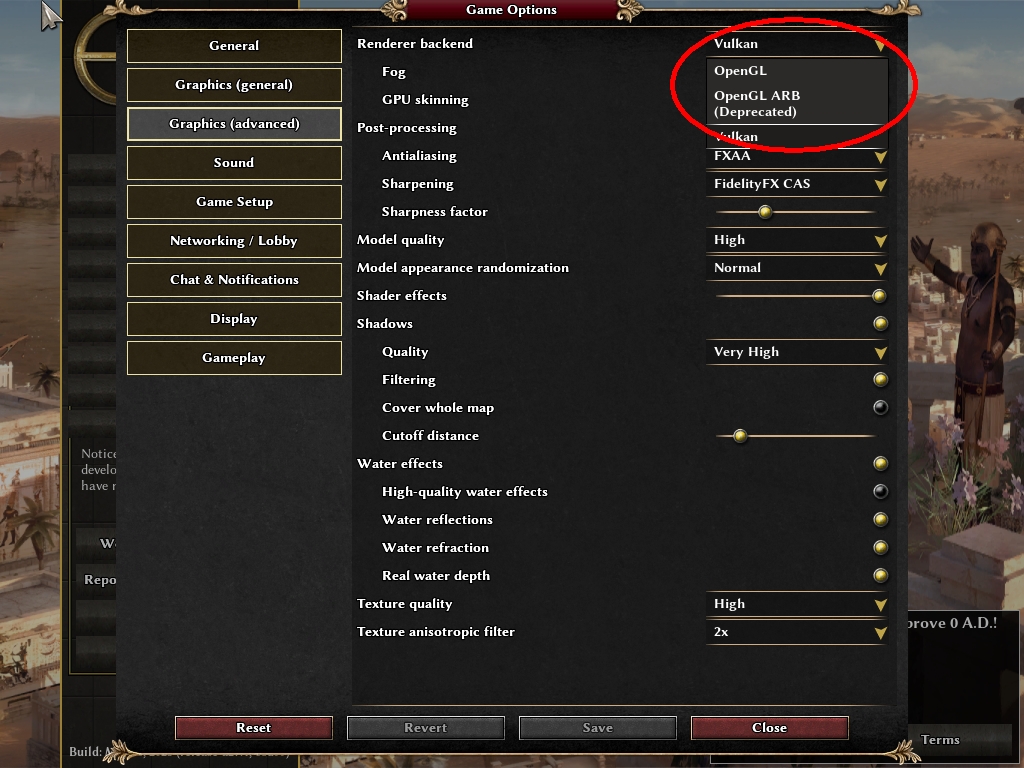Disable the Water reflections checkbox
This screenshot has width=1024, height=768.
point(880,520)
